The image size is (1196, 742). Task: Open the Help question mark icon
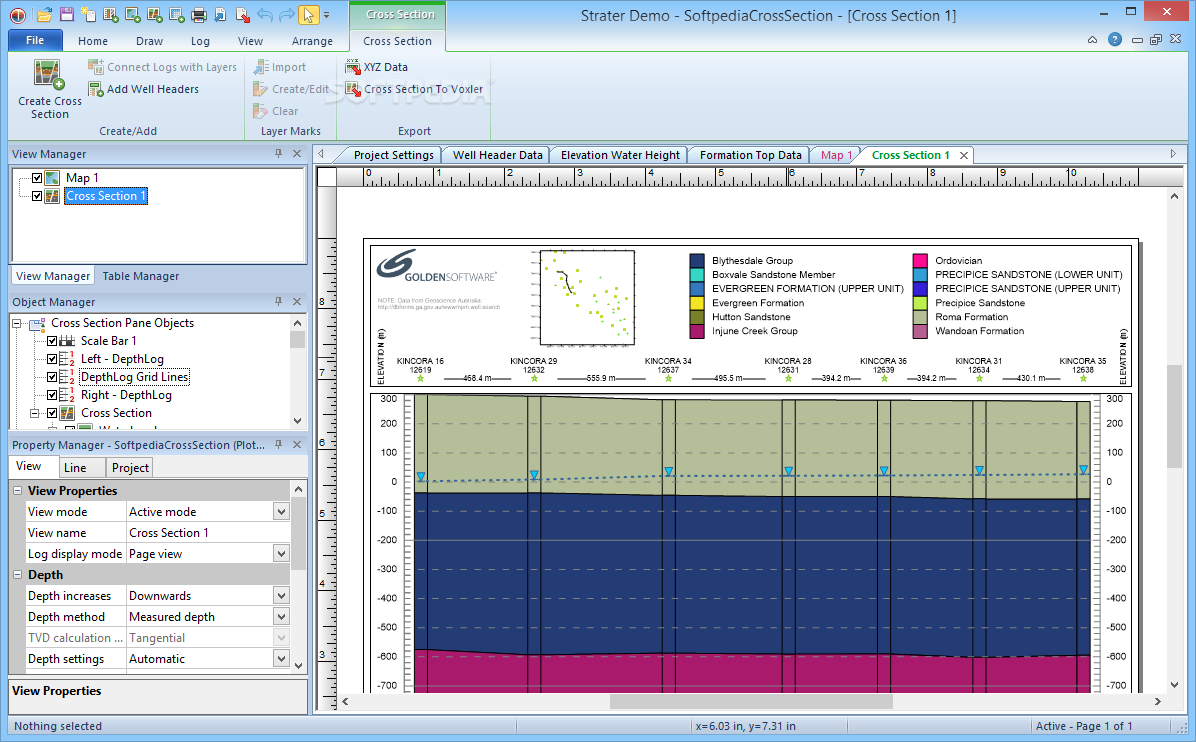tap(1114, 40)
